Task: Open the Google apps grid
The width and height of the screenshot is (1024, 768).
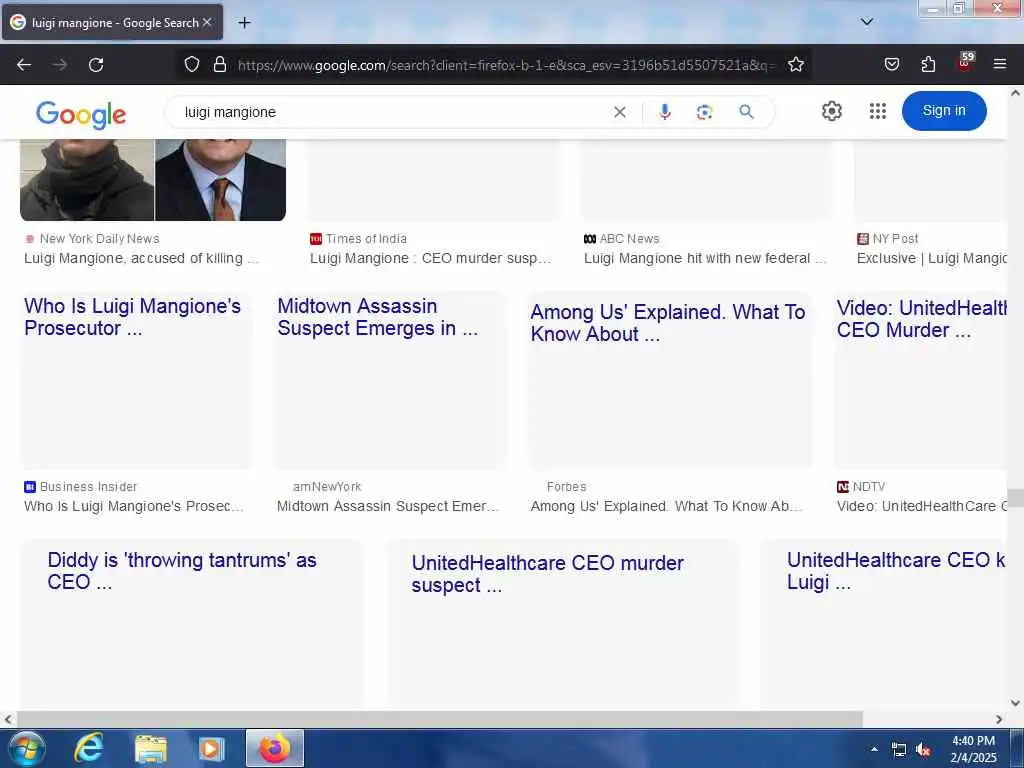Action: [x=878, y=111]
